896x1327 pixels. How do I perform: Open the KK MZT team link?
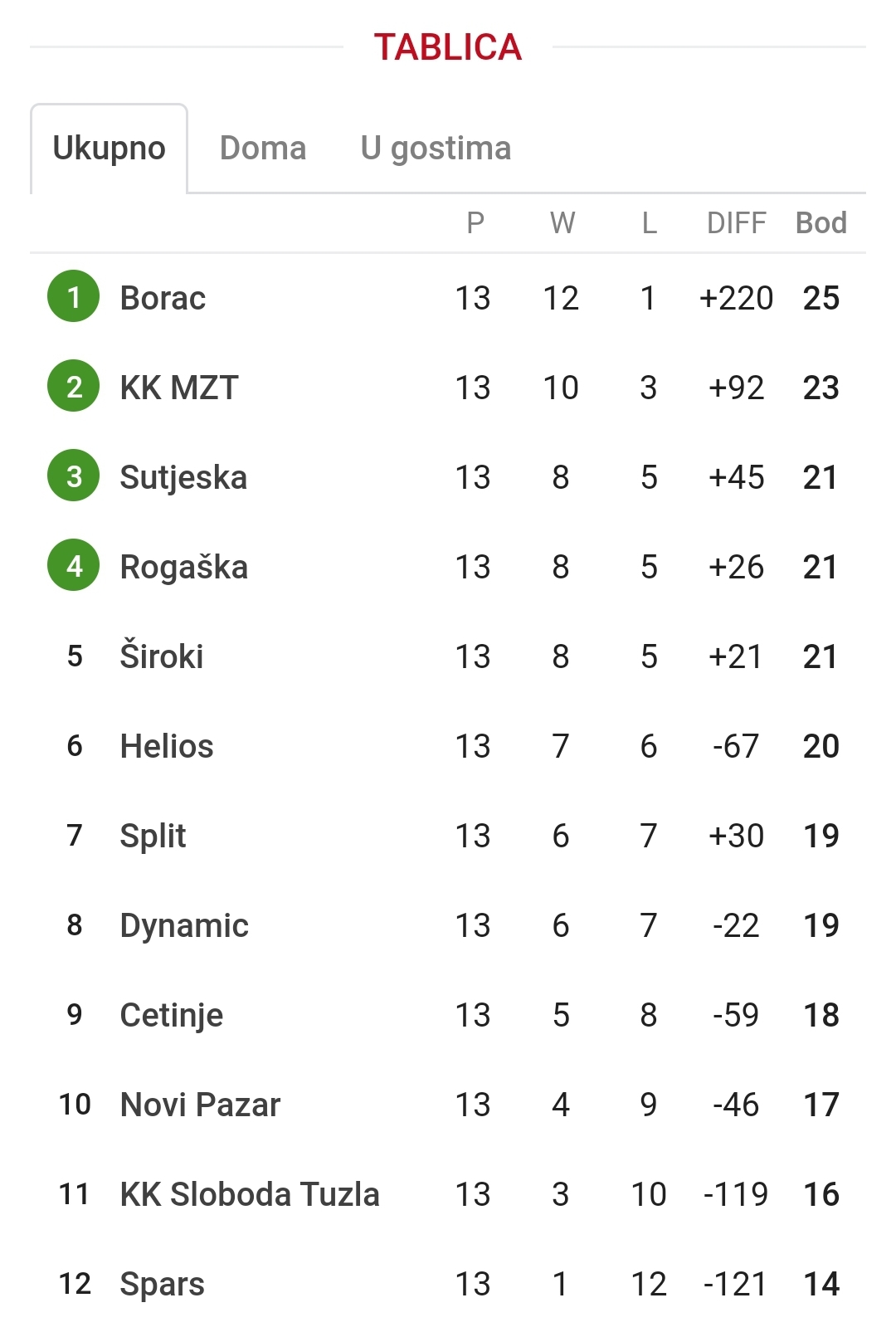point(179,388)
